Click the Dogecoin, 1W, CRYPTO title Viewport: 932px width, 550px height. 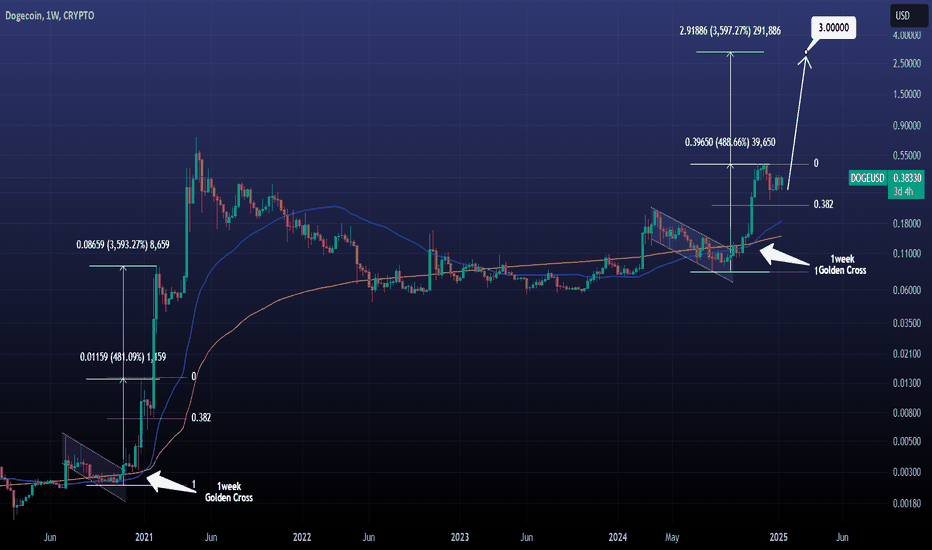49,15
